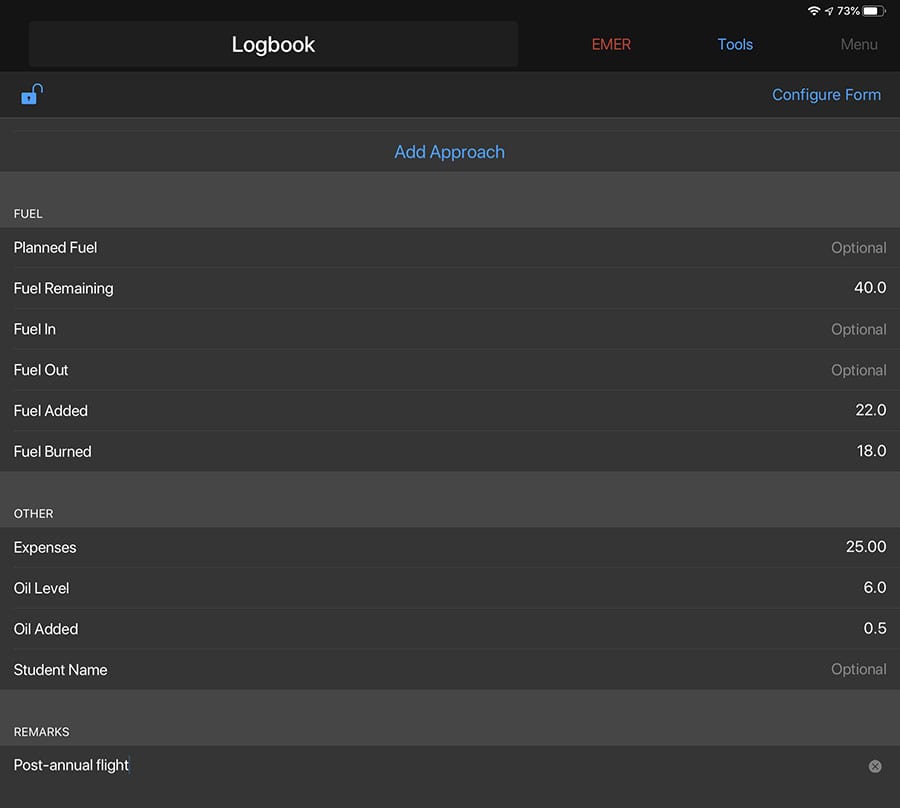
Task: Select the Fuel In optional field
Action: (x=858, y=329)
